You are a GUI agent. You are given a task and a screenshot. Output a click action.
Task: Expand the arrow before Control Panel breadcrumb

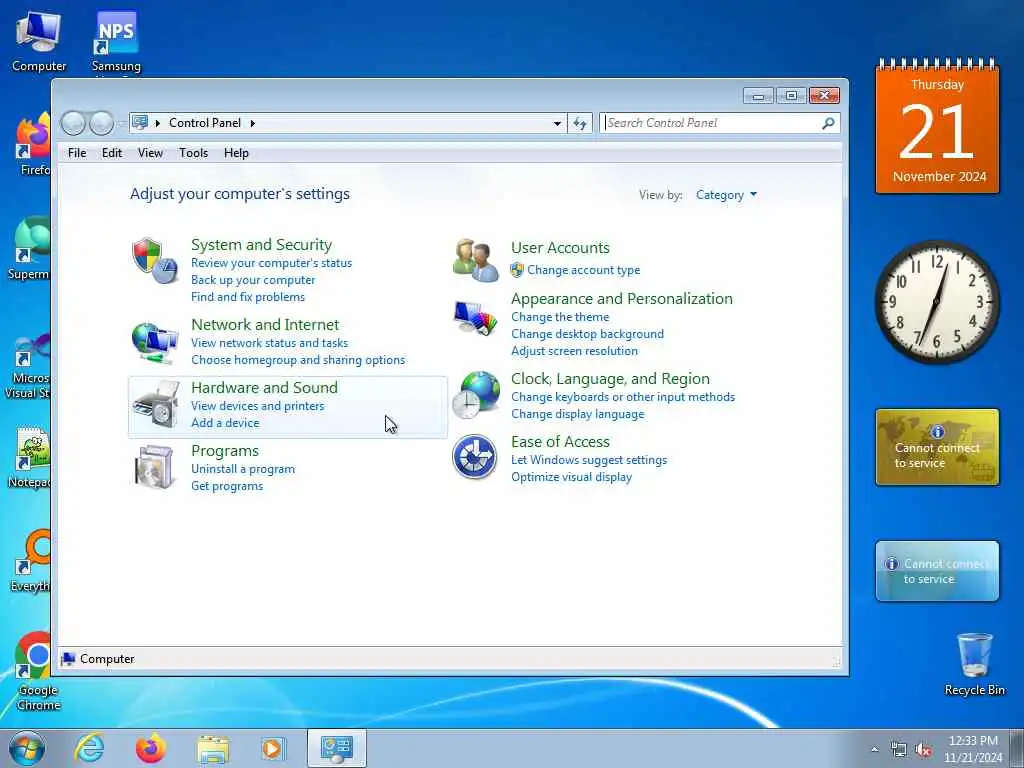coord(157,123)
